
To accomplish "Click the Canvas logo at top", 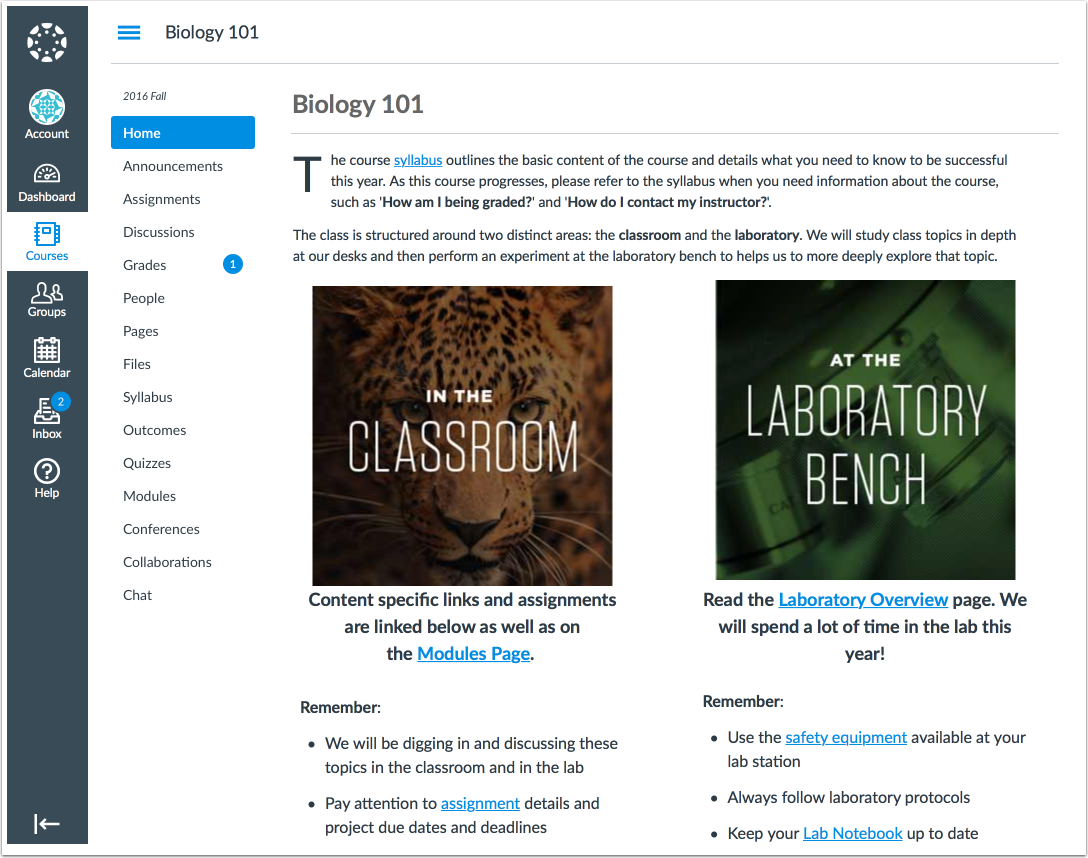I will (x=46, y=42).
